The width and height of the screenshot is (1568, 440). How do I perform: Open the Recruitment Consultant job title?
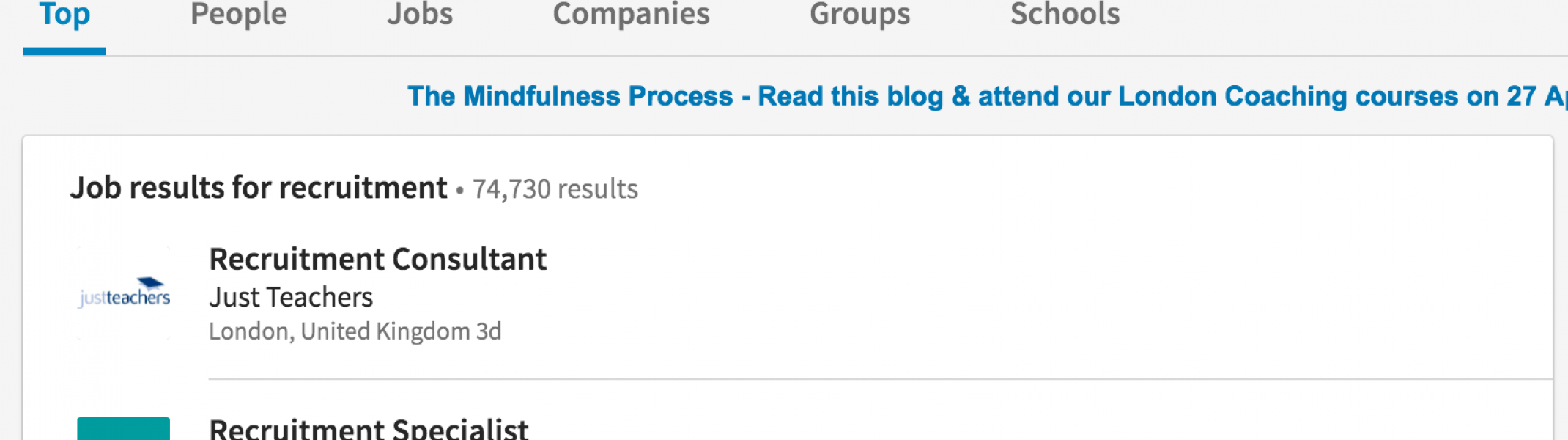(x=377, y=260)
